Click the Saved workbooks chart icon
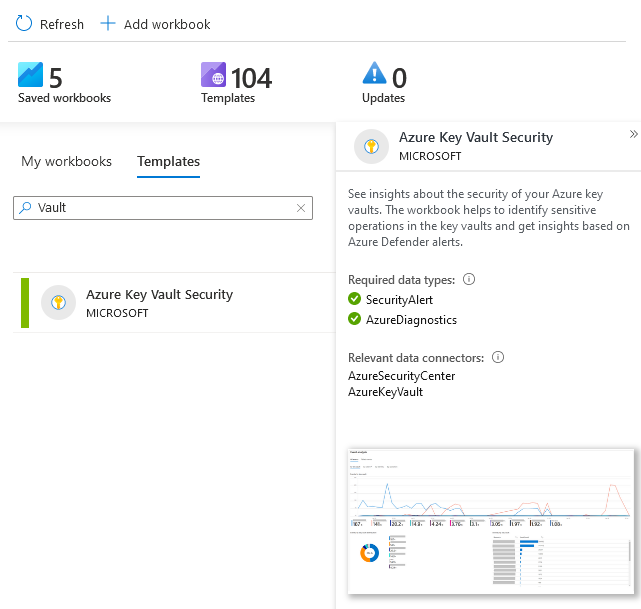Image resolution: width=641 pixels, height=609 pixels. (31, 75)
